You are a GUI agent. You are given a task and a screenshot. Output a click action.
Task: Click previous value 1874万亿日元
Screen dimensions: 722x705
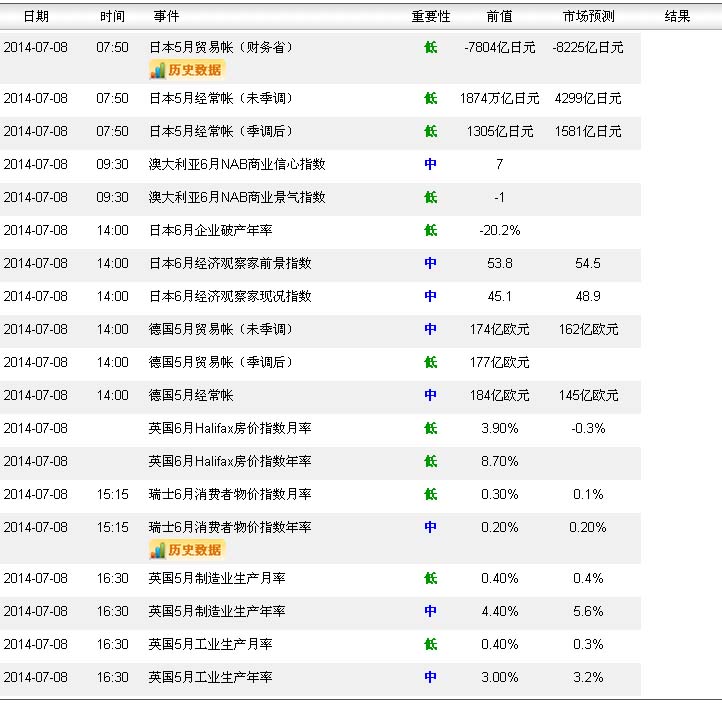(500, 98)
